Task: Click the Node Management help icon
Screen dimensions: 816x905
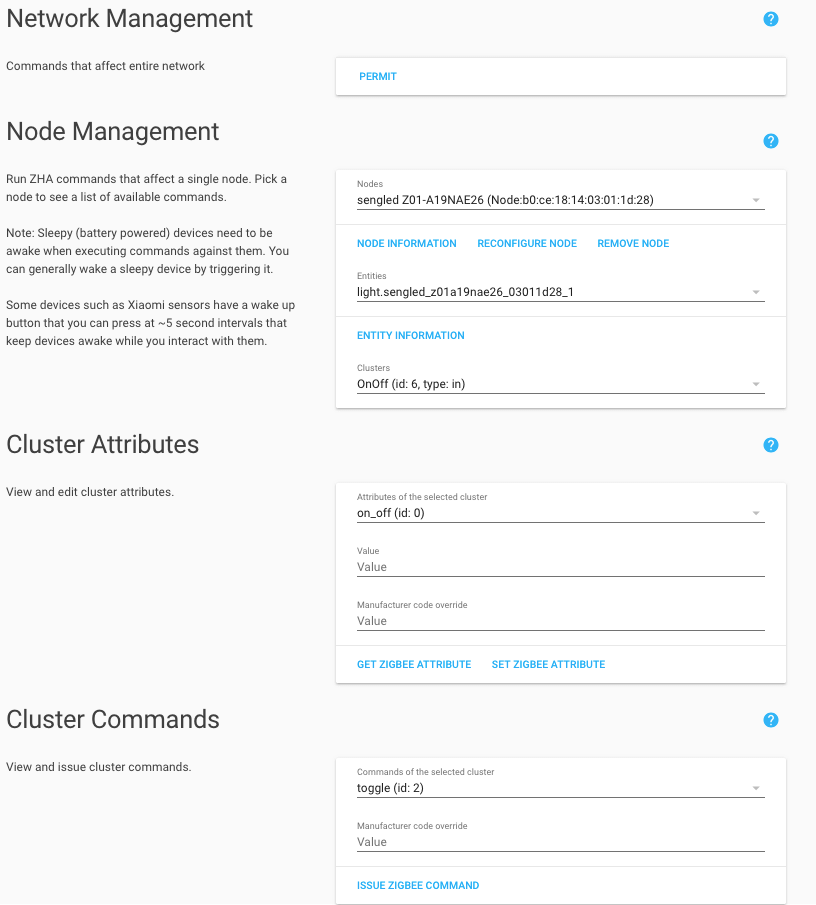Action: click(x=770, y=141)
